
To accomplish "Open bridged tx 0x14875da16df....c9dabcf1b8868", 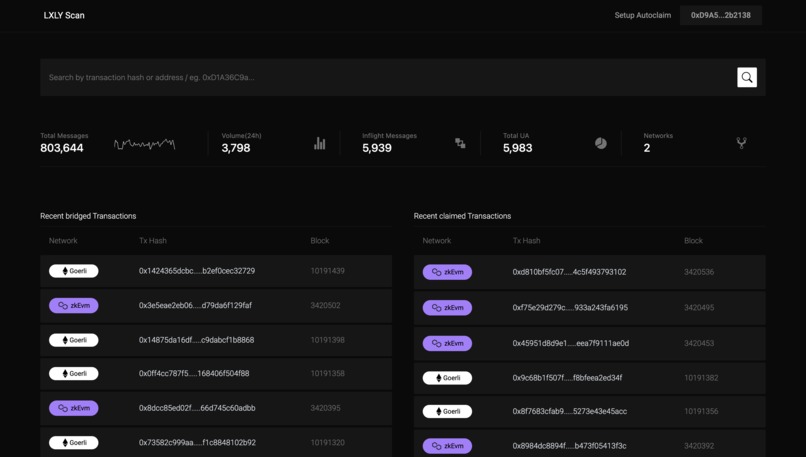I will pyautogui.click(x=196, y=340).
